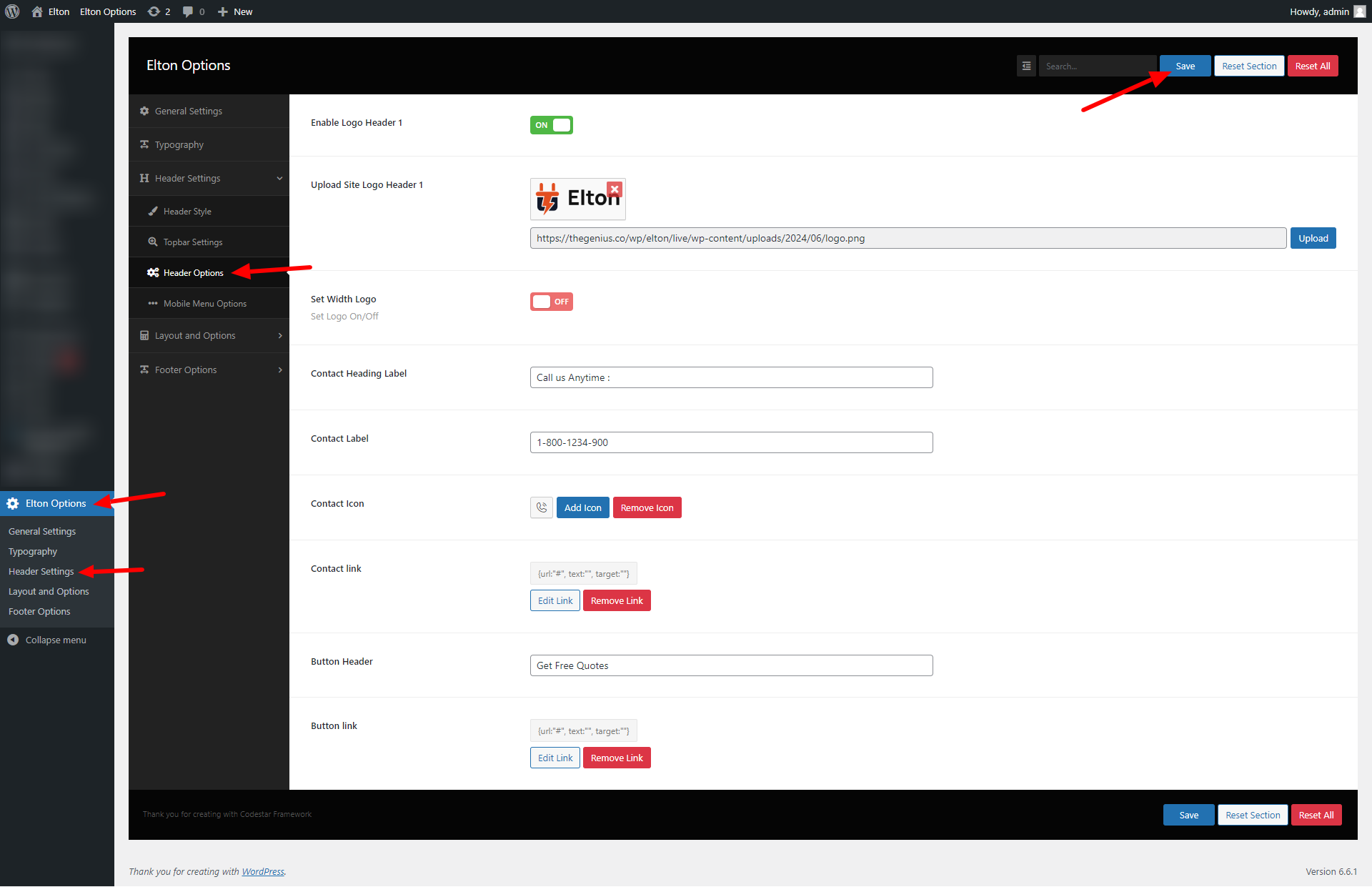1372x887 pixels.
Task: Select Mobile Menu Options item
Action: click(x=204, y=304)
